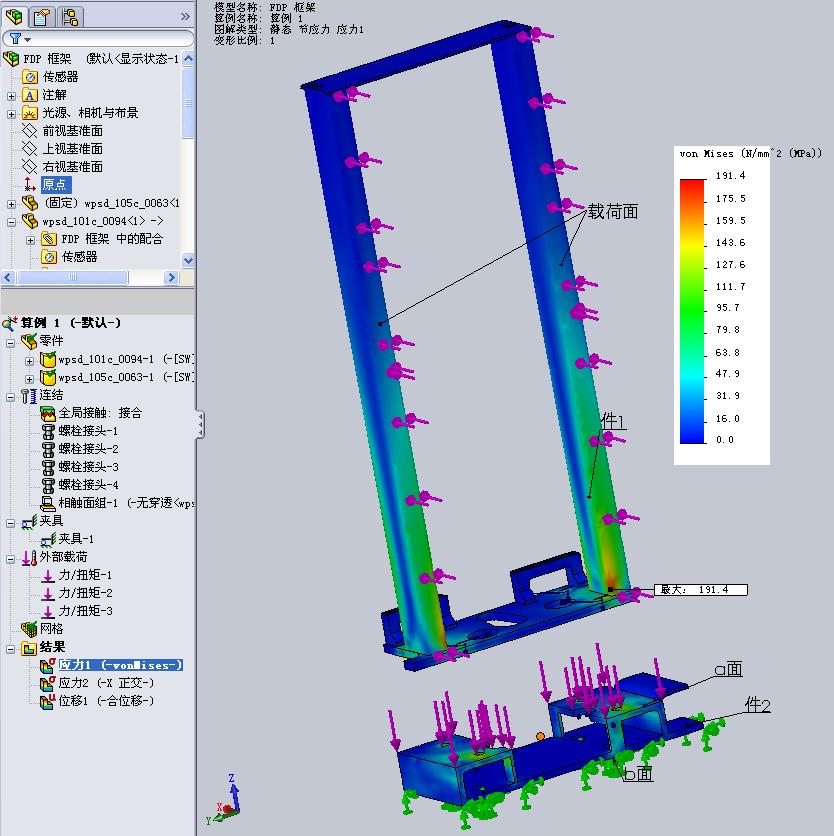Click the von Mises legend title
The height and width of the screenshot is (836, 834).
point(751,154)
